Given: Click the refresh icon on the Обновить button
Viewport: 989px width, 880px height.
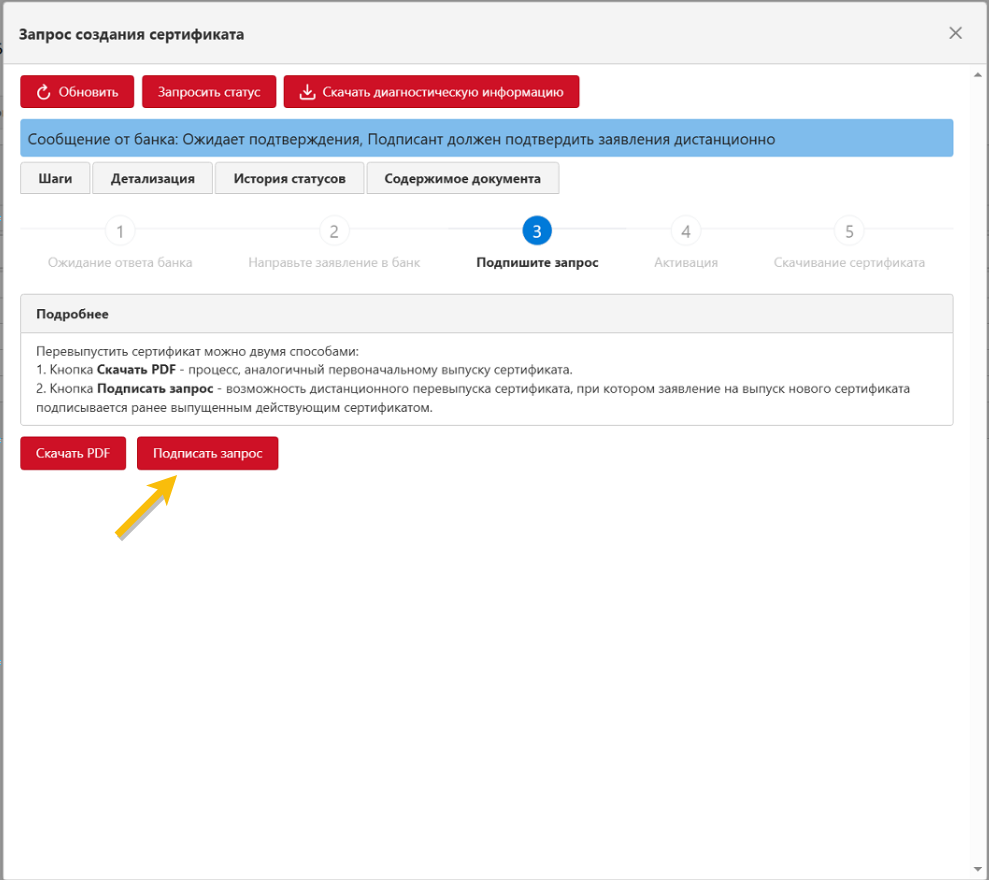Looking at the screenshot, I should (x=43, y=92).
